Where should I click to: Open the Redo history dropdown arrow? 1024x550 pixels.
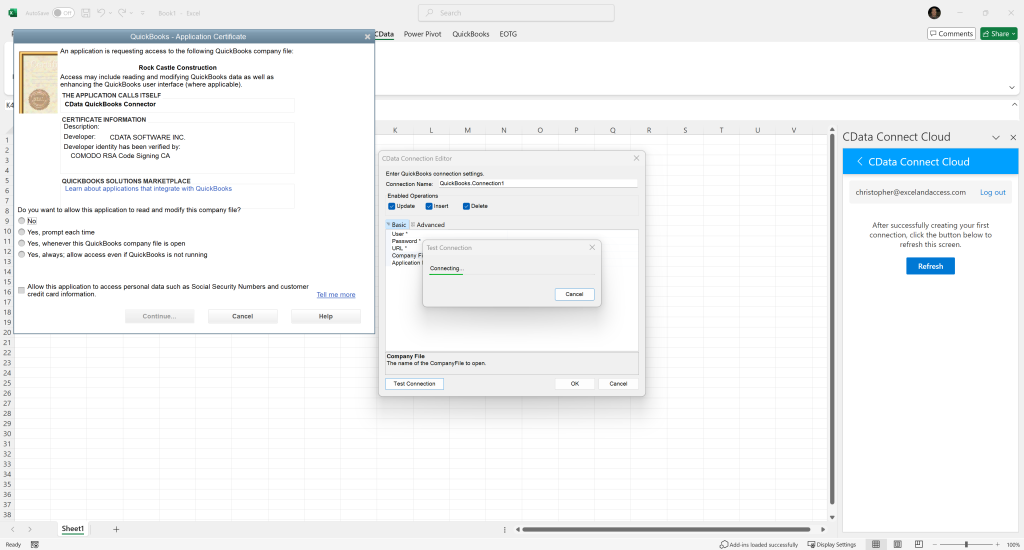[x=131, y=12]
